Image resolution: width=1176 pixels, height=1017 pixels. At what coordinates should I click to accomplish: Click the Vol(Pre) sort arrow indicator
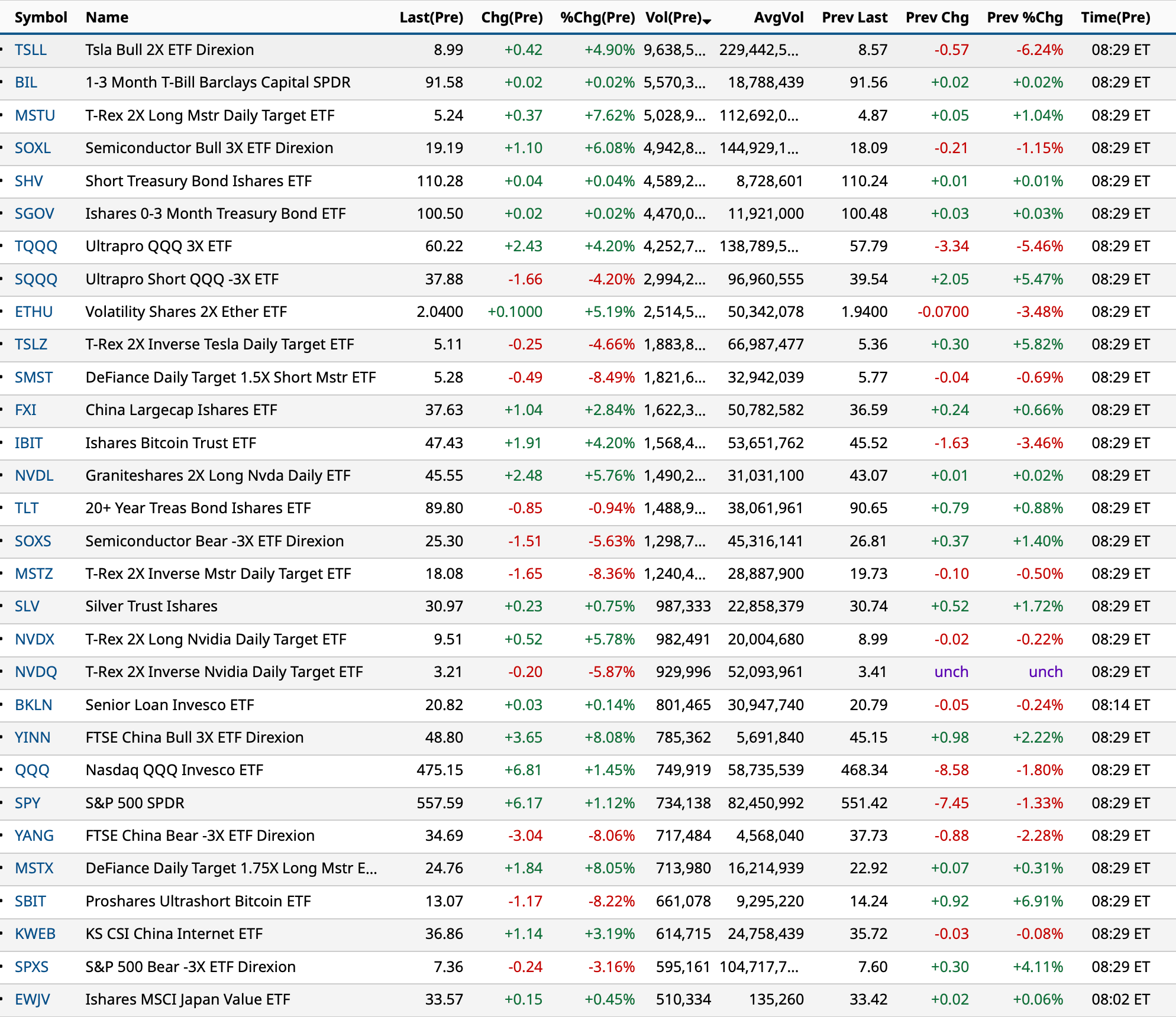point(707,21)
